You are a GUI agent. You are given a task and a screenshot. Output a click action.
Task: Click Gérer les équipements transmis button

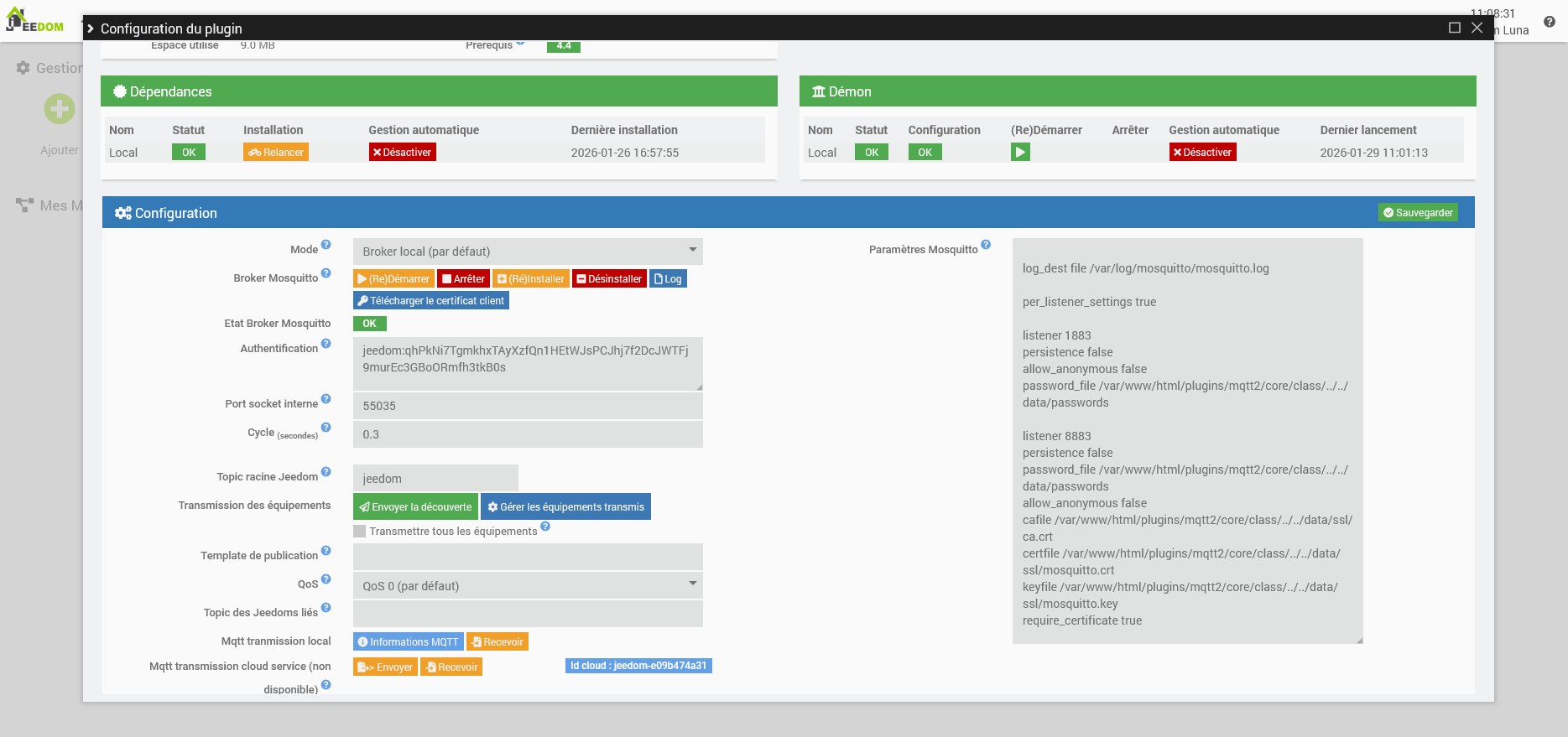(565, 507)
